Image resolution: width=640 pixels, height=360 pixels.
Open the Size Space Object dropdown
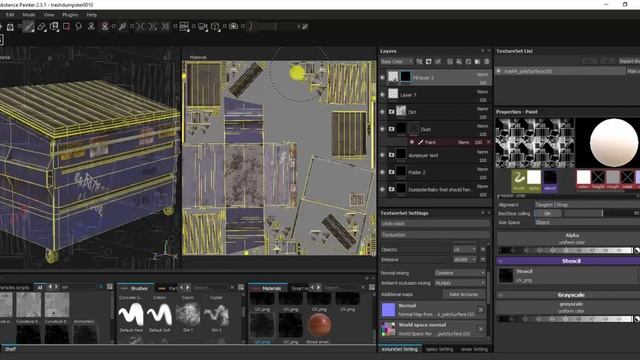(587, 222)
